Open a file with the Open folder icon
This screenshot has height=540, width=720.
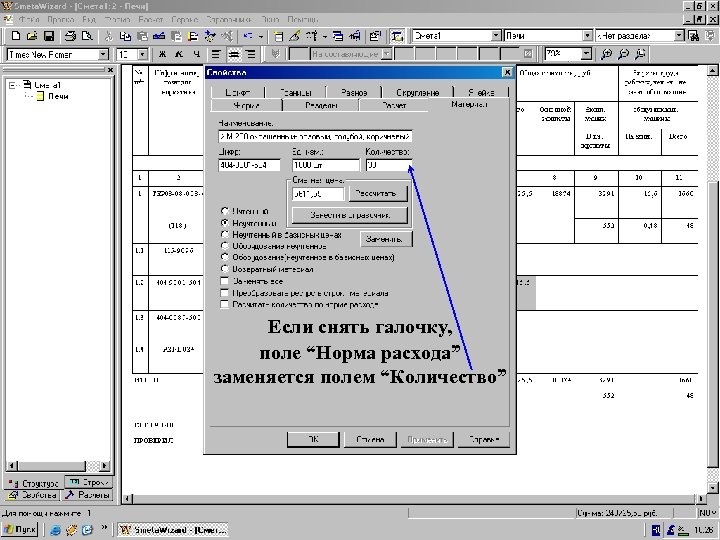pos(32,36)
